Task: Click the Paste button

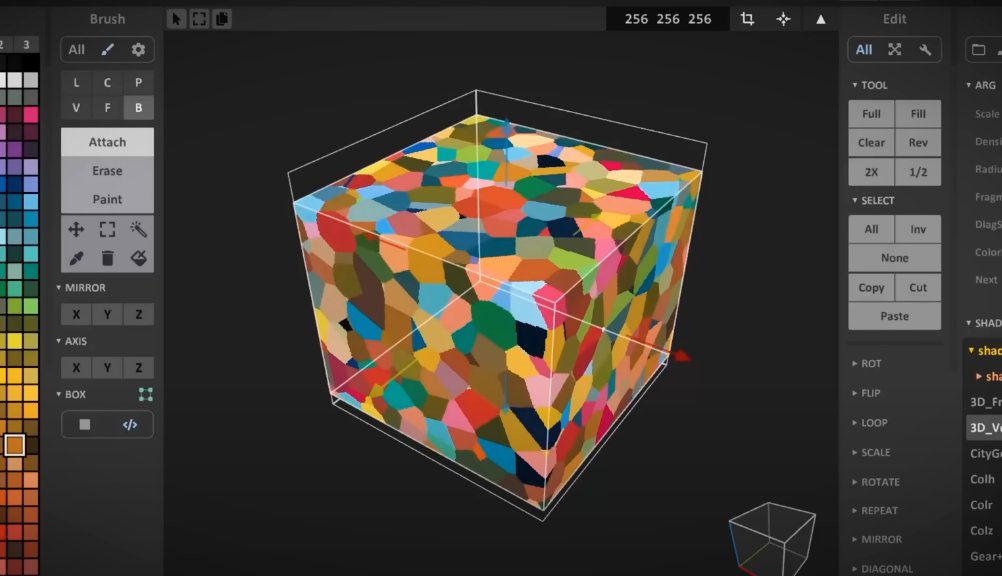Action: pyautogui.click(x=895, y=316)
